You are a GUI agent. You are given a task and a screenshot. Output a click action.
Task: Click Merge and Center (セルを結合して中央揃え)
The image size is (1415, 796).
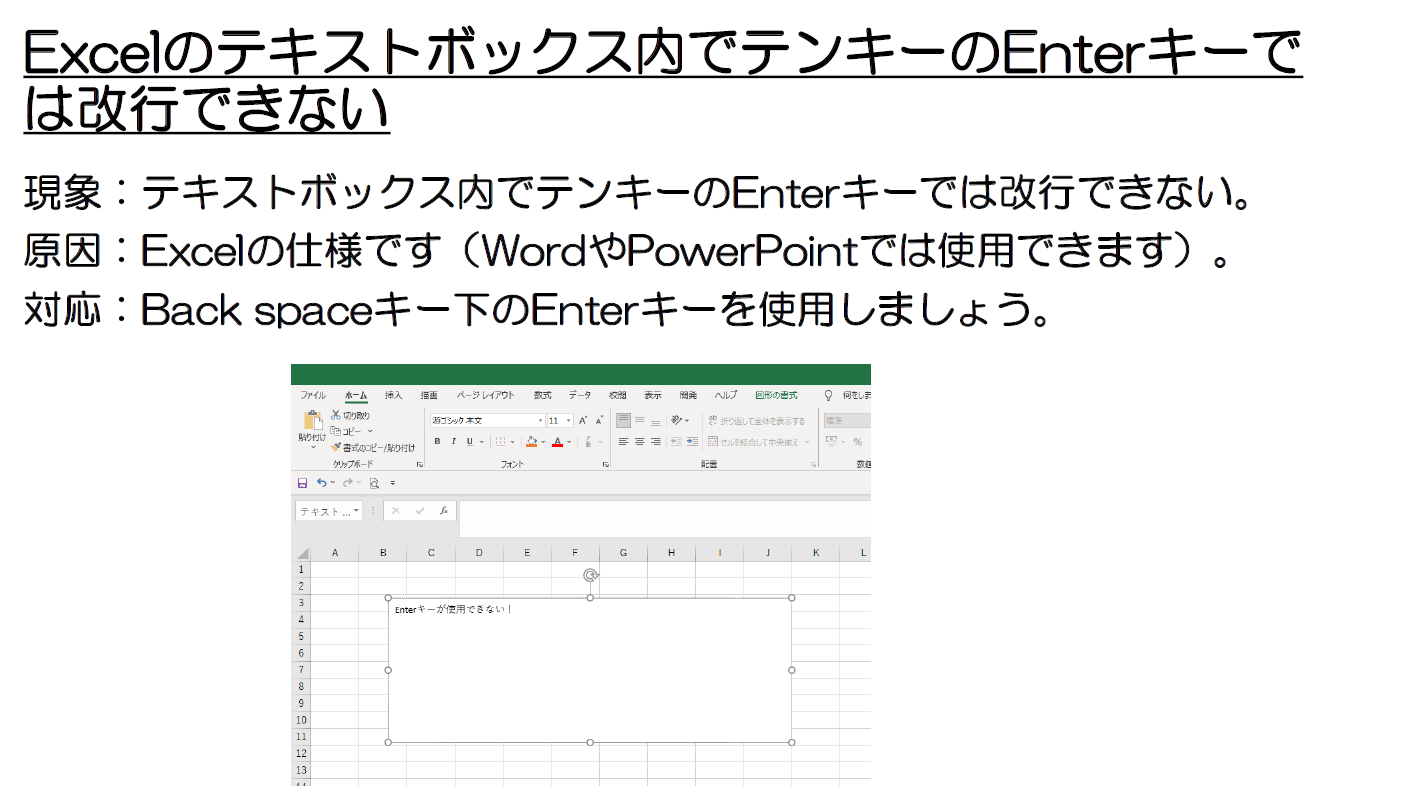coord(753,442)
